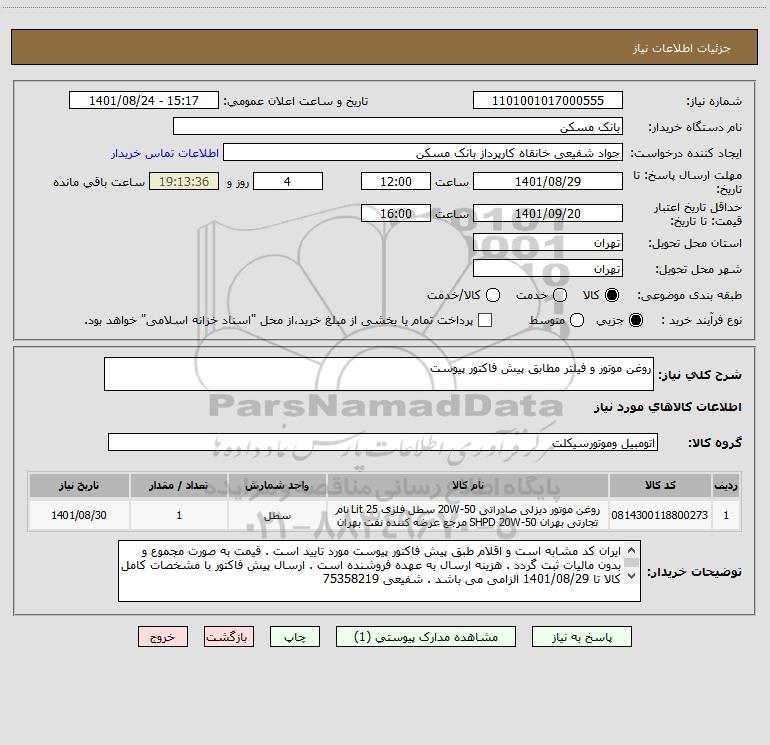Click the validity time field 16:00
Viewport: 770px width, 745px height.
point(396,213)
